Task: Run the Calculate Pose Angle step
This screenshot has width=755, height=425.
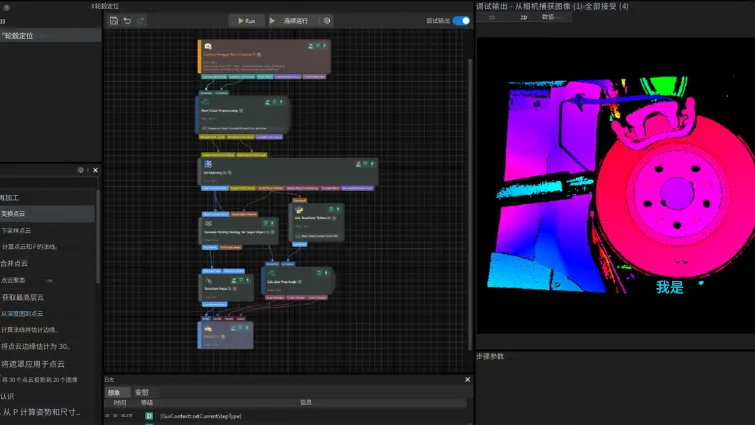Action: pos(326,273)
